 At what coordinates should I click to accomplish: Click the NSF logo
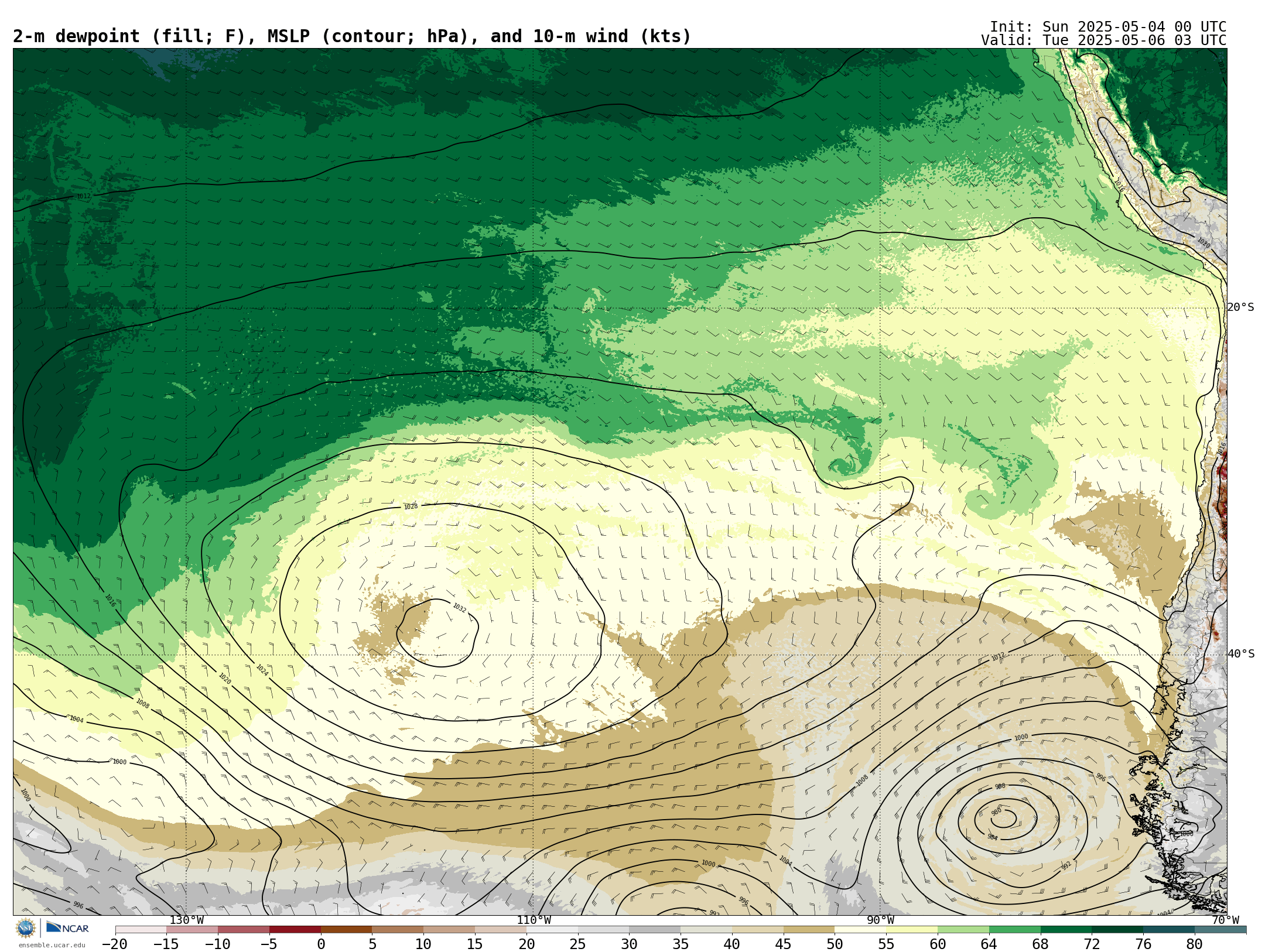tap(26, 928)
